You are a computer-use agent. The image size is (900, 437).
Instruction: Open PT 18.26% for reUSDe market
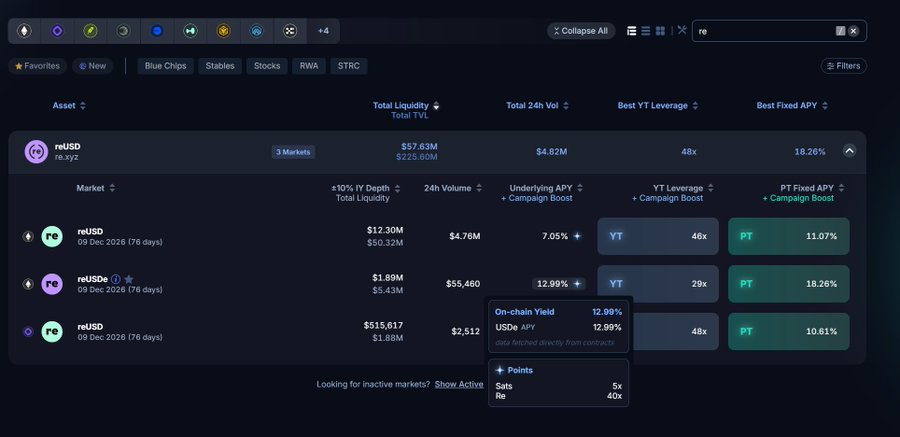click(x=789, y=284)
